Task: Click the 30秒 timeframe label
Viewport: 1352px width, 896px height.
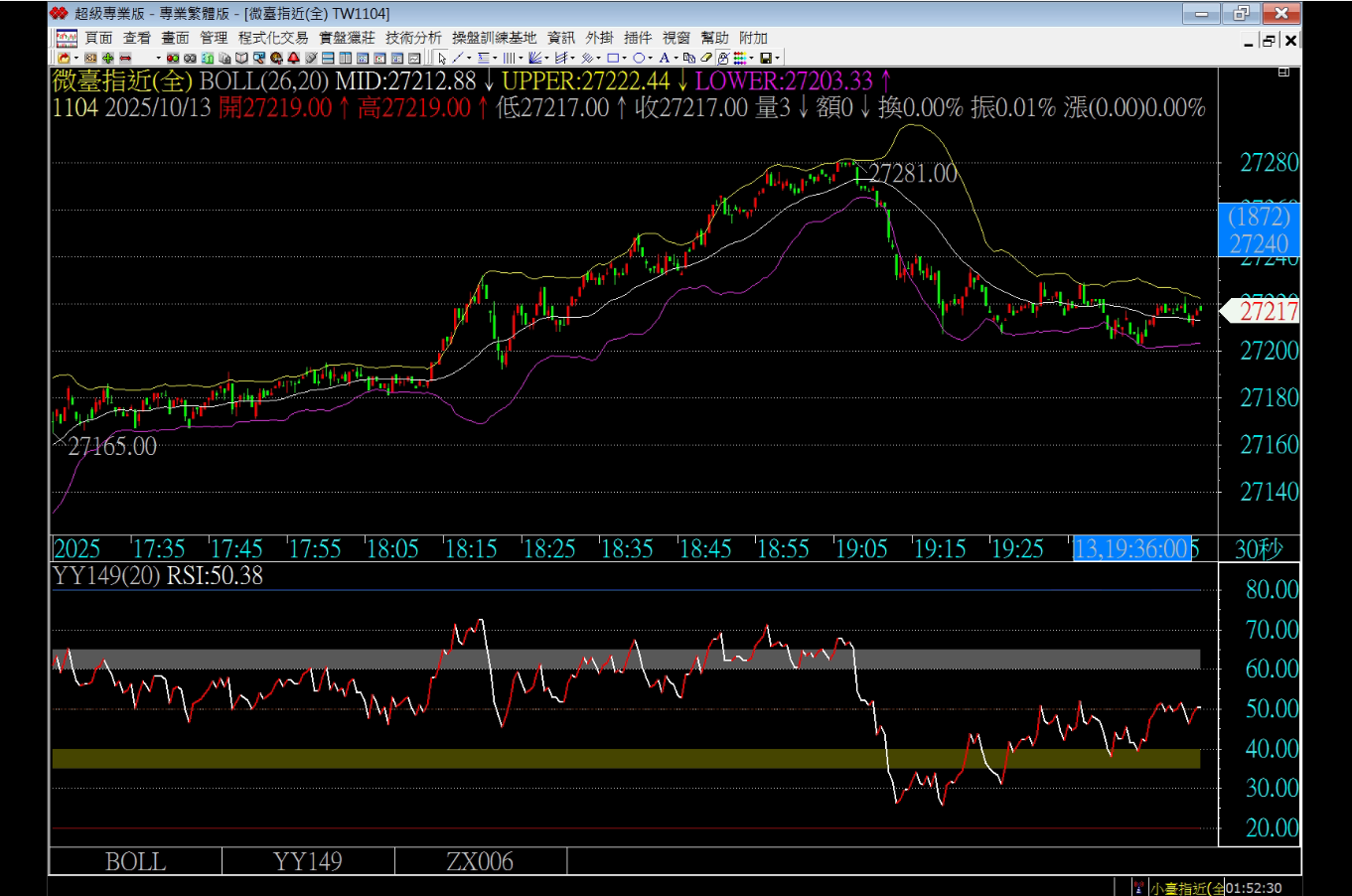Action: click(x=1258, y=548)
